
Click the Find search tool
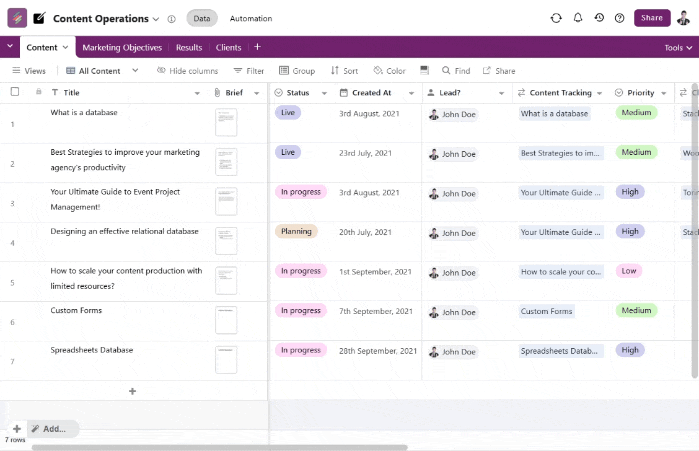454,71
